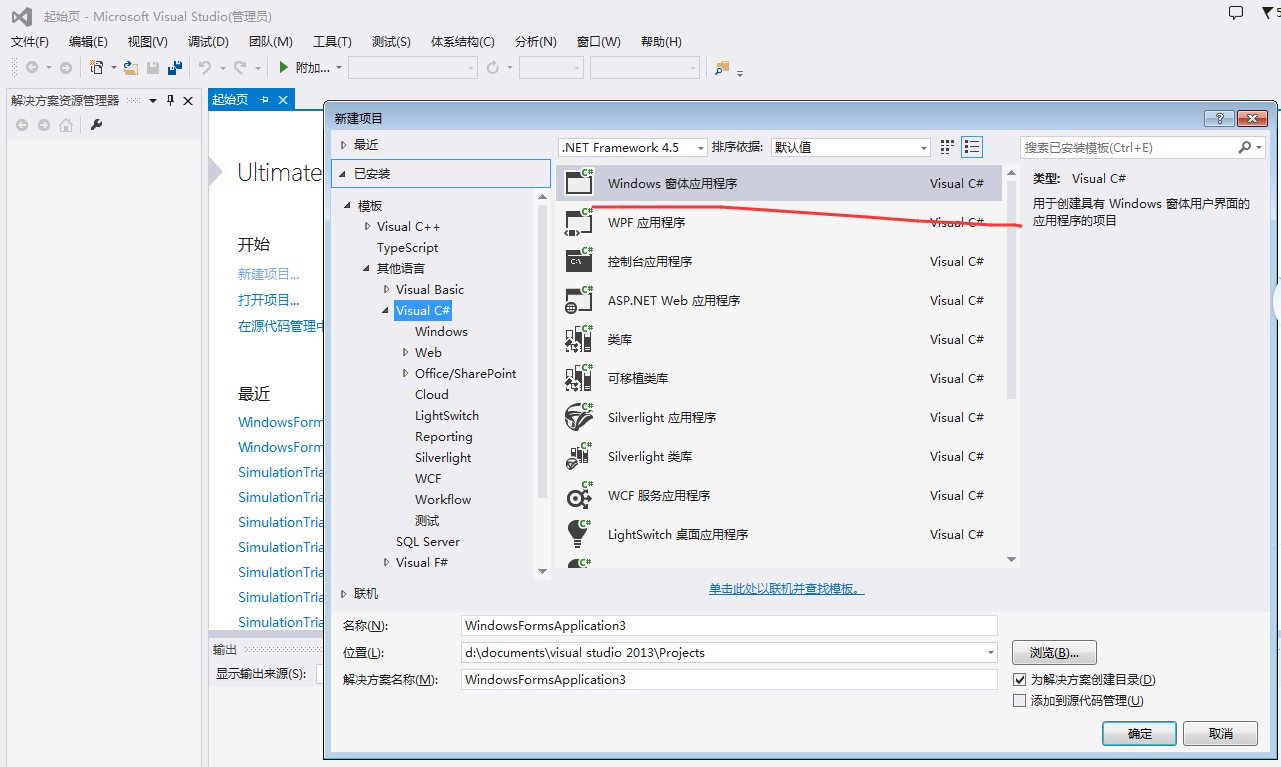This screenshot has height=767, width=1281.
Task: Select the Windows 窗体应用程序 template icon
Action: click(x=578, y=182)
